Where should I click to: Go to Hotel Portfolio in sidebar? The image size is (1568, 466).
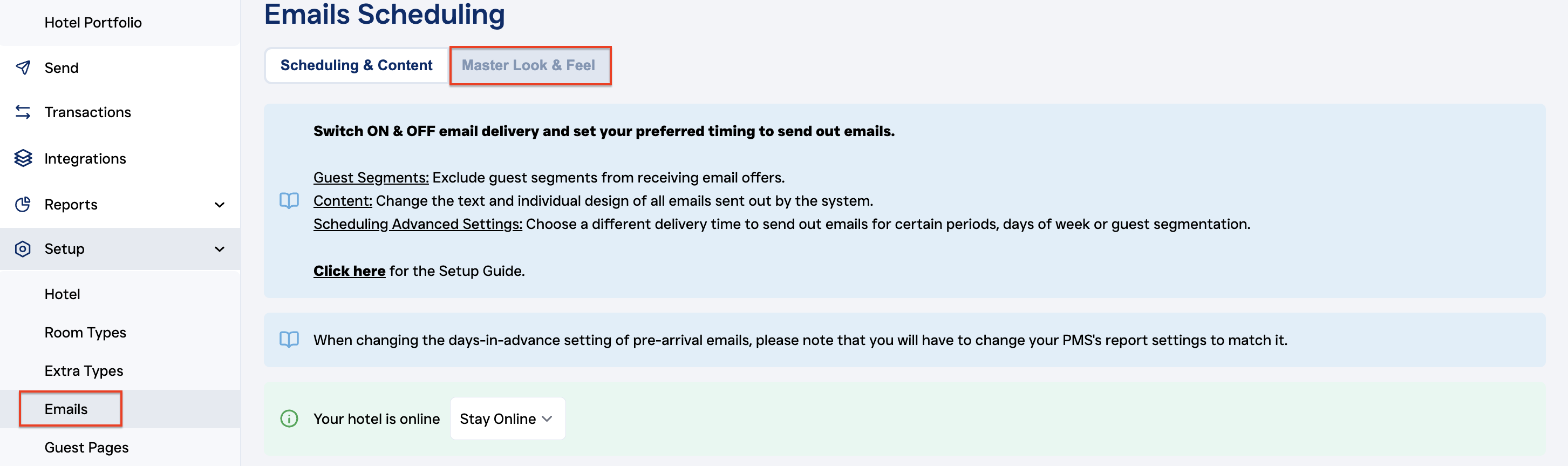click(x=93, y=23)
